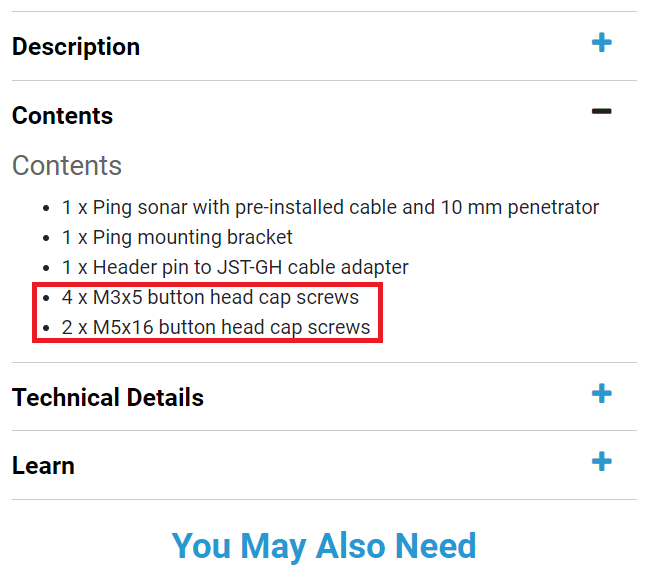
Task: Select the Ping mounting bracket list item
Action: [x=177, y=238]
